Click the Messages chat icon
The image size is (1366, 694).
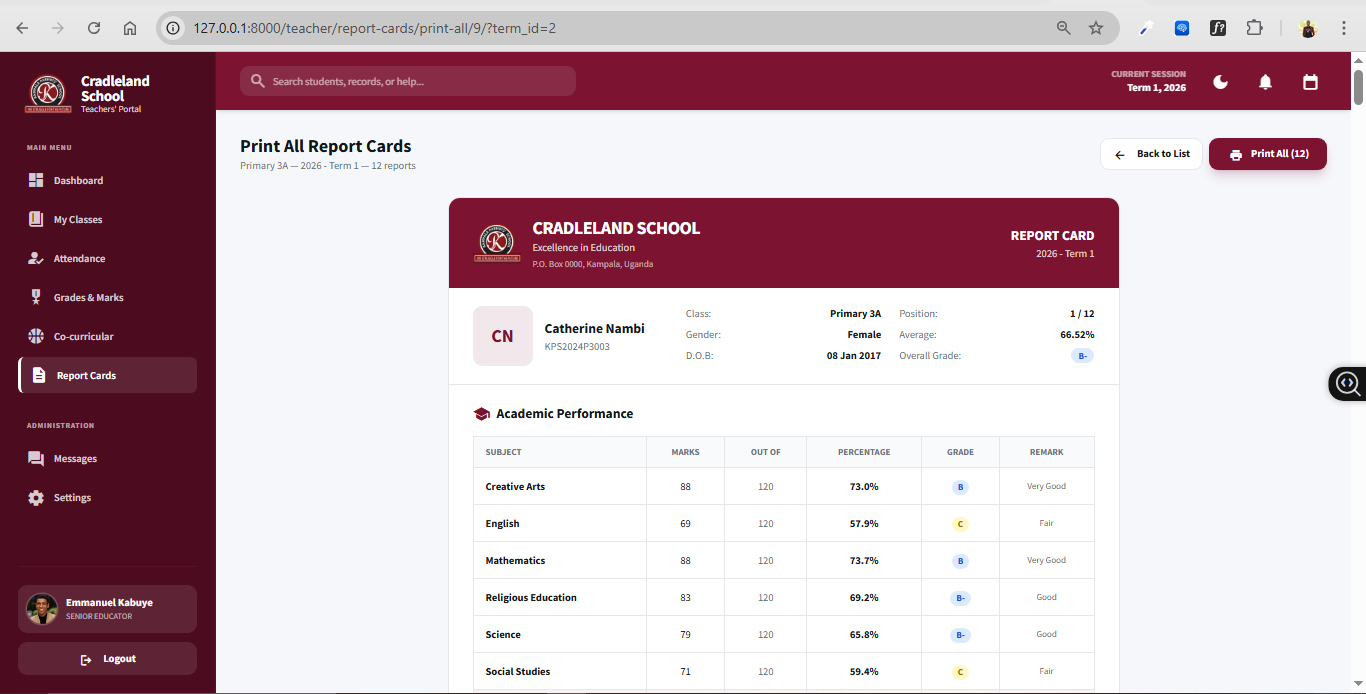click(36, 459)
